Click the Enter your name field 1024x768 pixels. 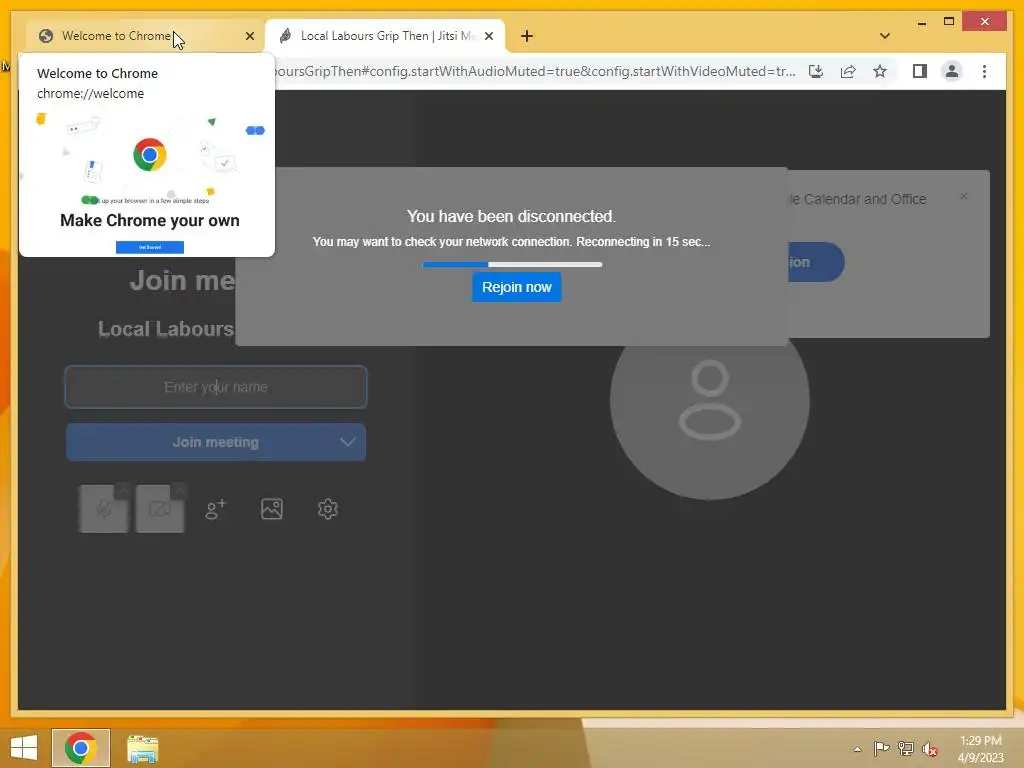click(216, 387)
